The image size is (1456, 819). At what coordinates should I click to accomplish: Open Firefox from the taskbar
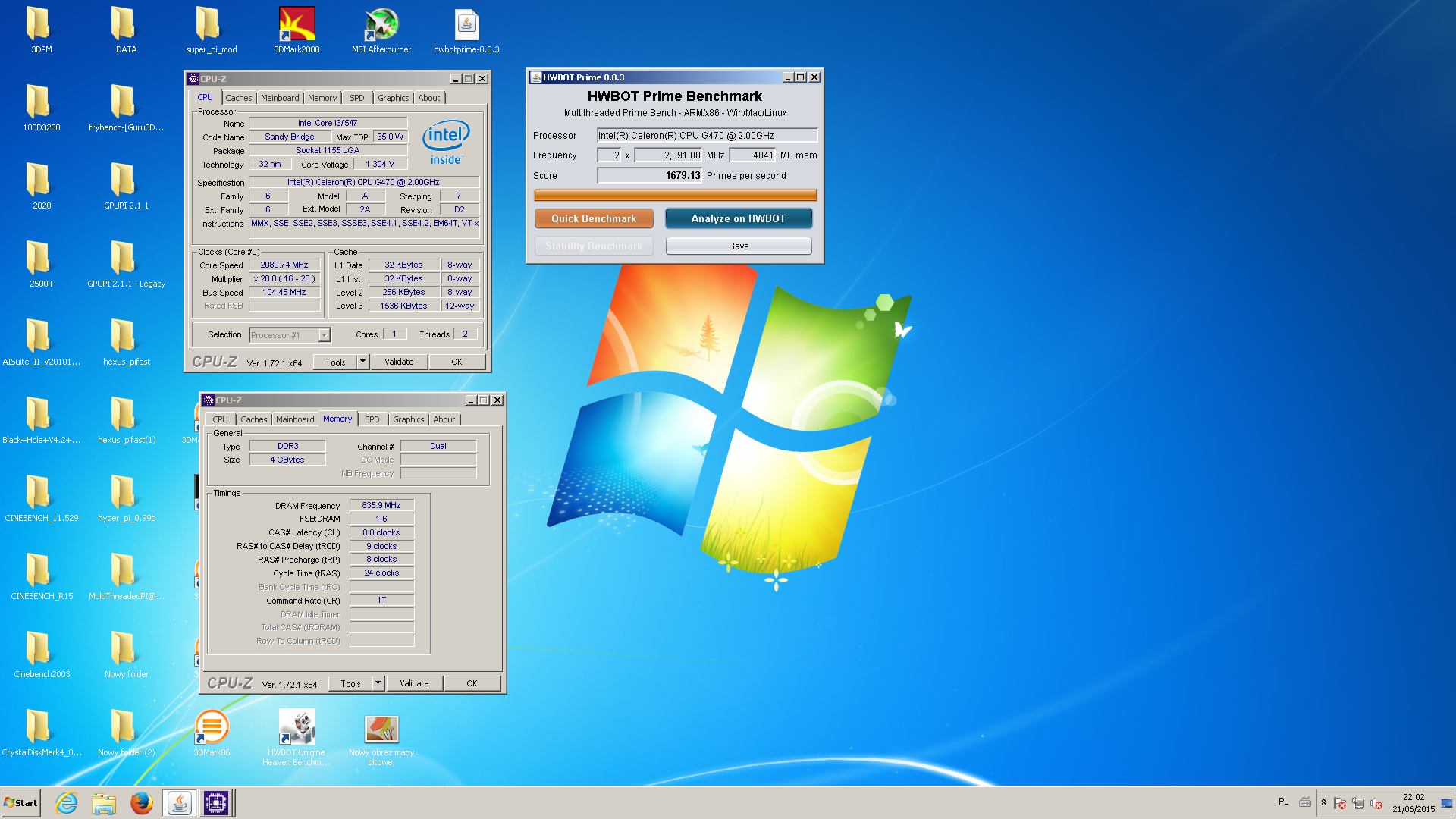tap(141, 803)
